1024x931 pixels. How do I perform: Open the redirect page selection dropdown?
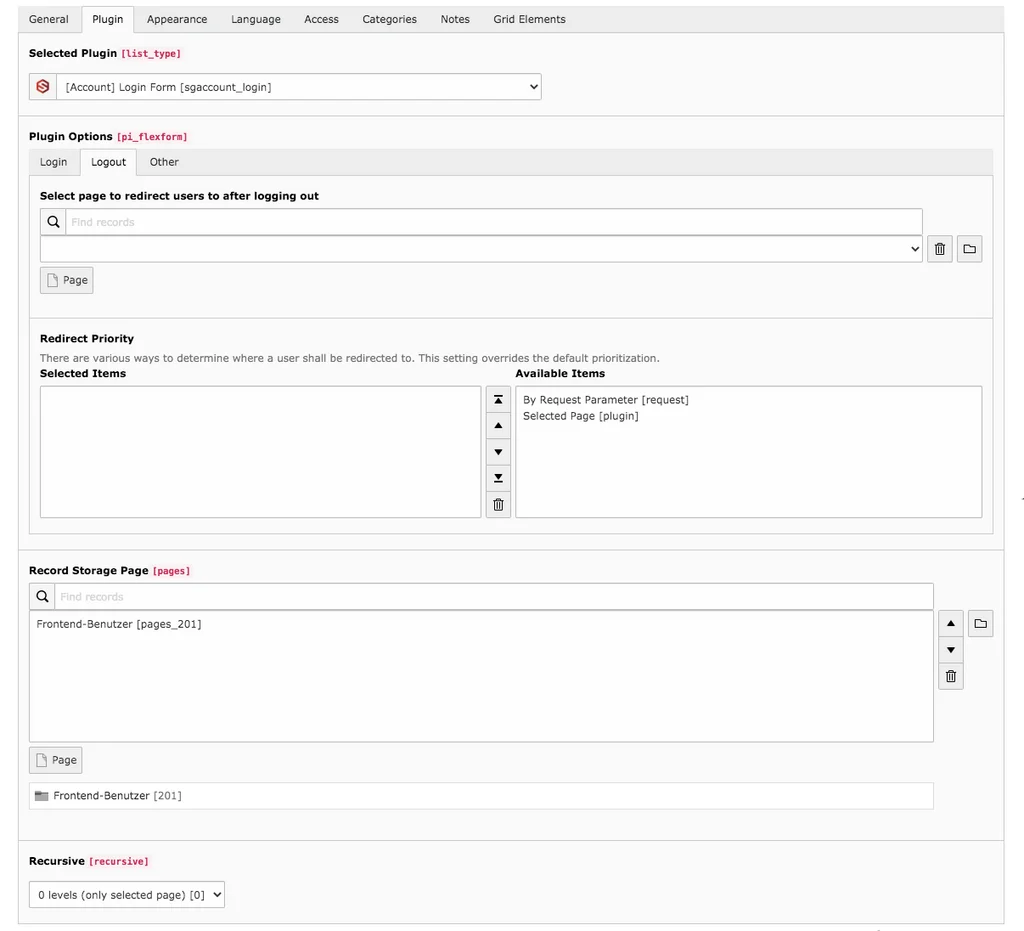[482, 248]
